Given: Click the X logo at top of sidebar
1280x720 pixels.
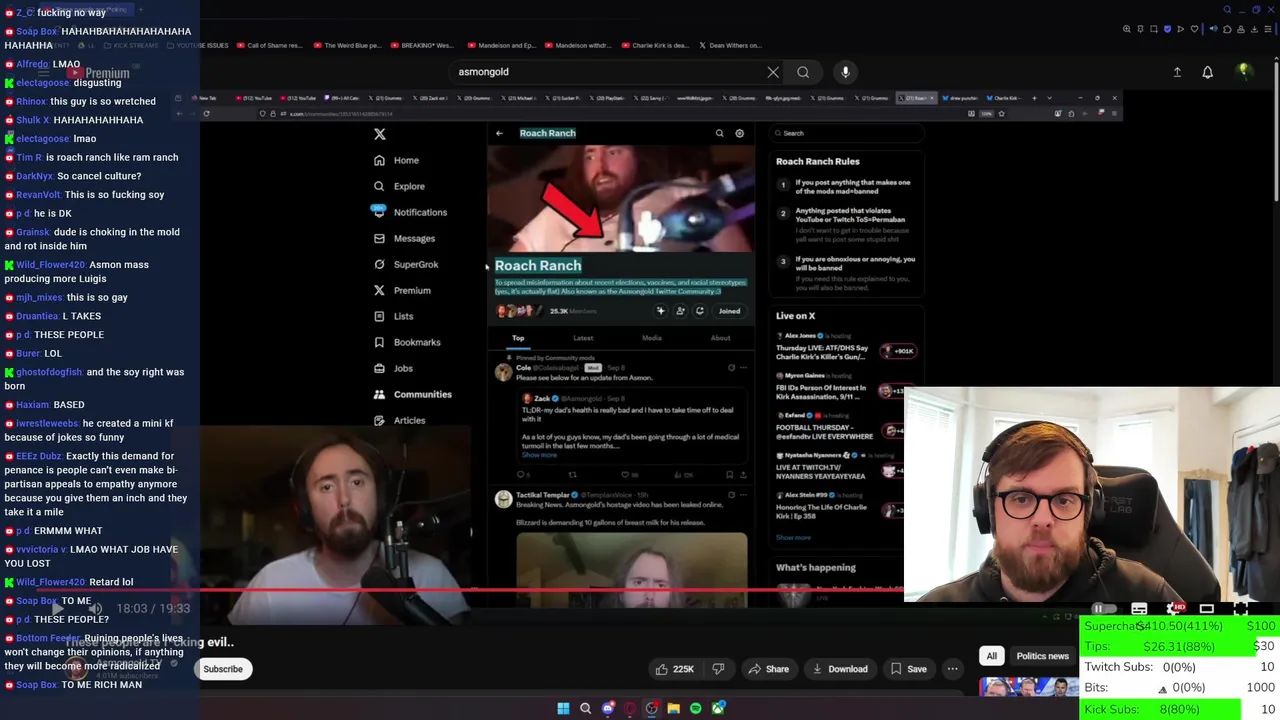Looking at the screenshot, I should pos(379,134).
